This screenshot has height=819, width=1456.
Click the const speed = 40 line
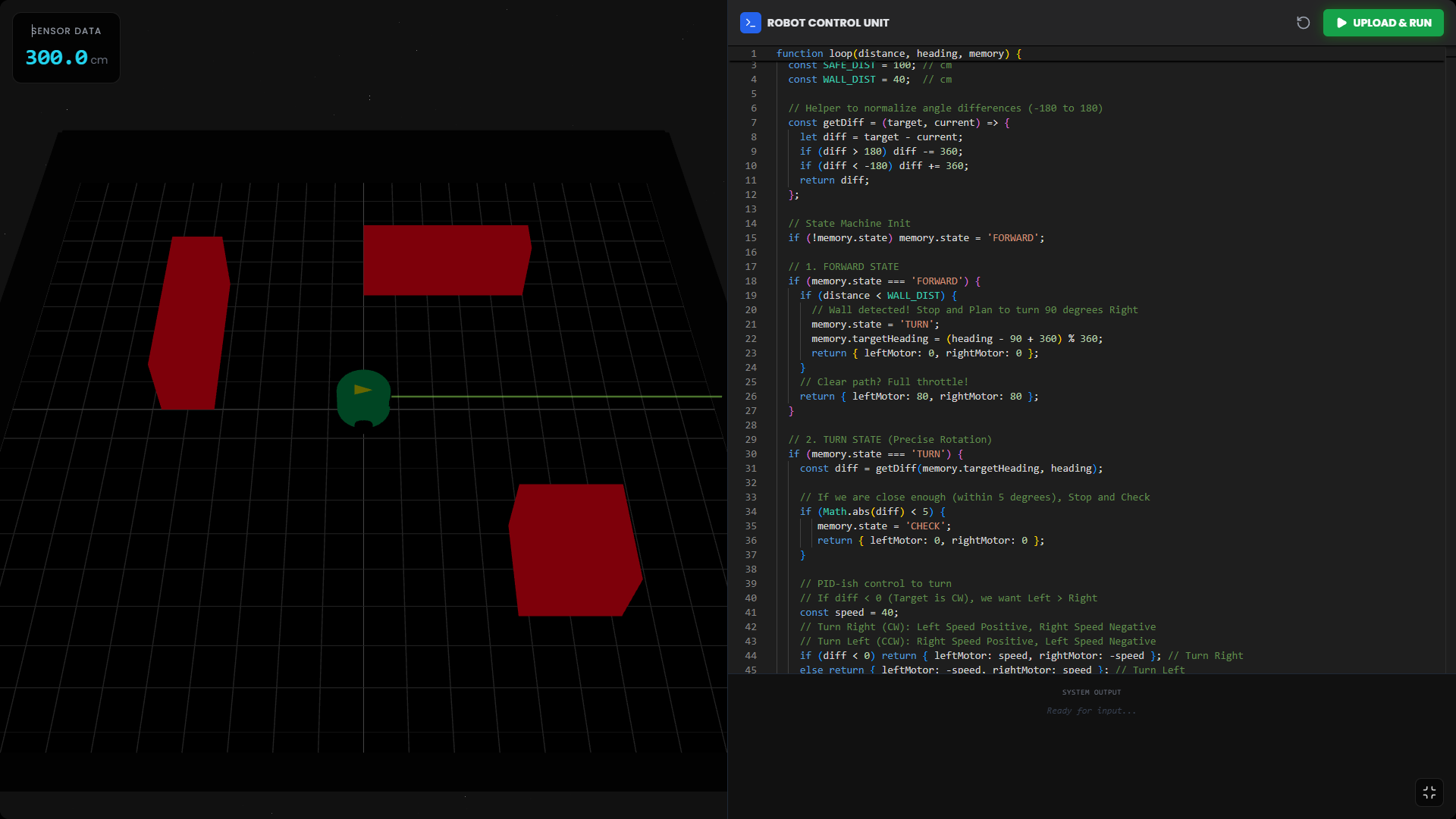click(849, 613)
